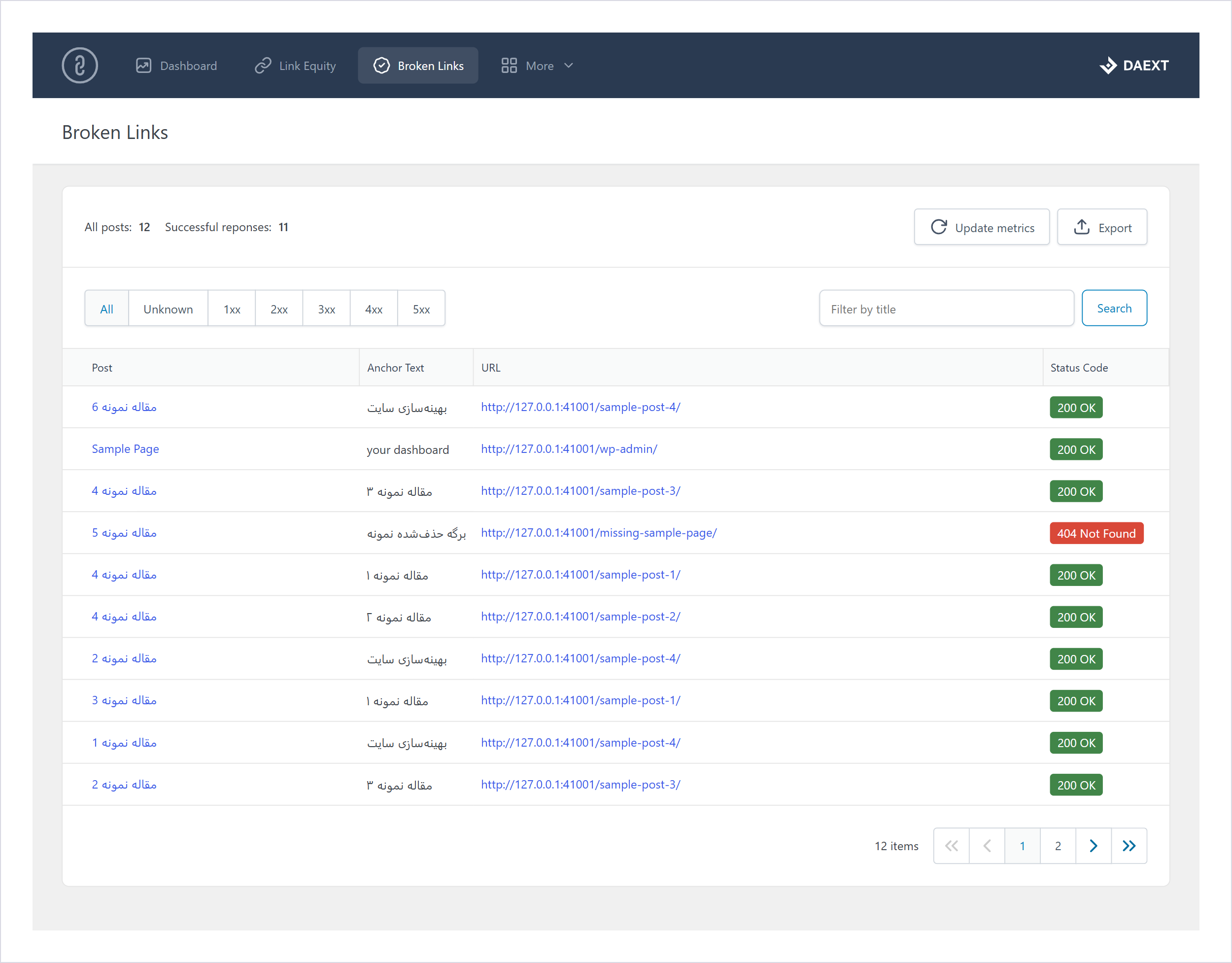This screenshot has width=1232, height=963.
Task: Click the 'your dashboard' anchor text
Action: coord(408,449)
